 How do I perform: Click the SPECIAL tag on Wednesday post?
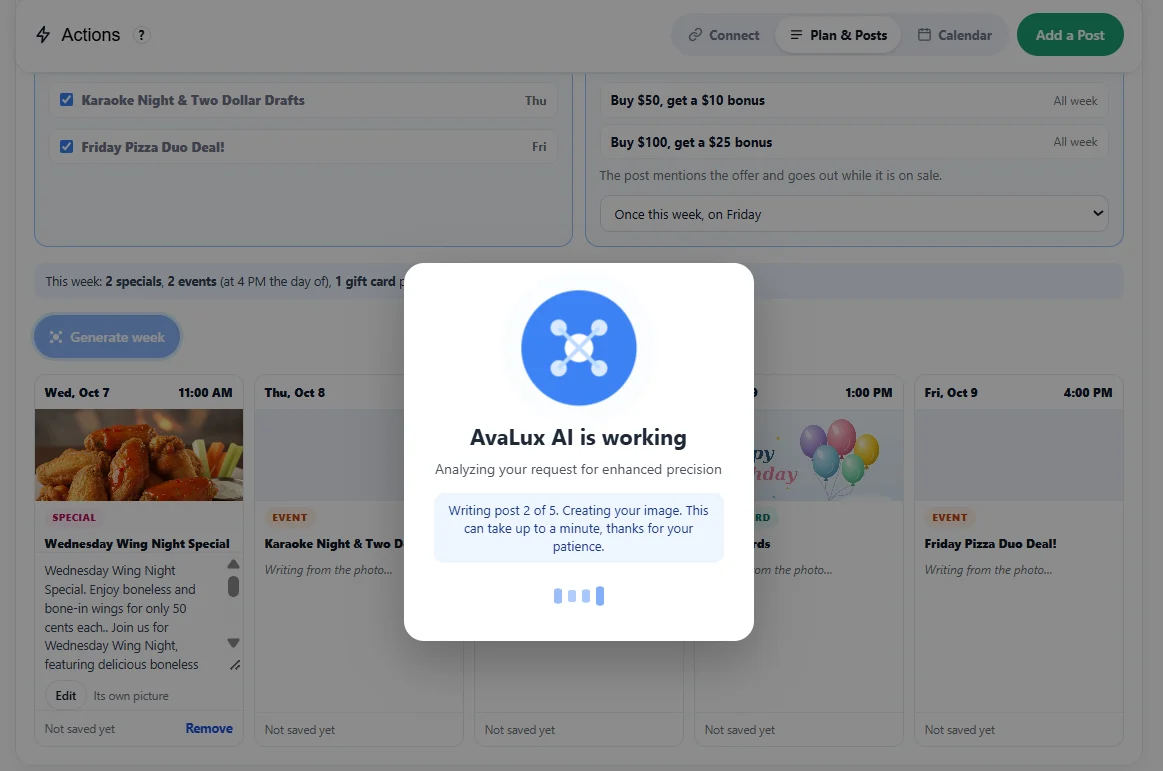[x=73, y=518]
